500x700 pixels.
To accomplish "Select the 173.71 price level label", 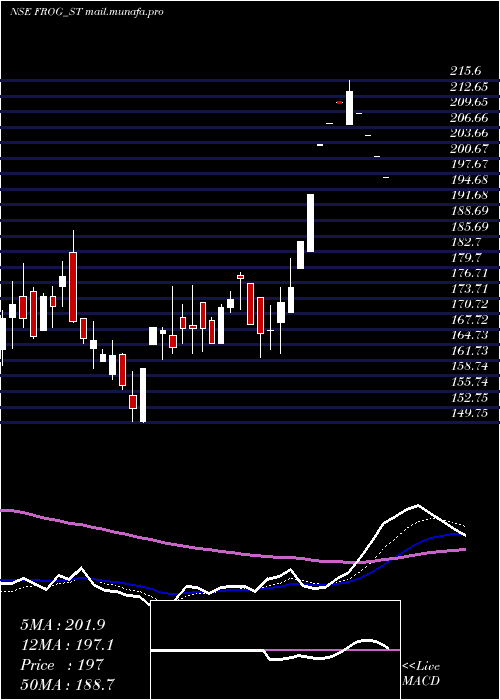I will click(x=469, y=289).
